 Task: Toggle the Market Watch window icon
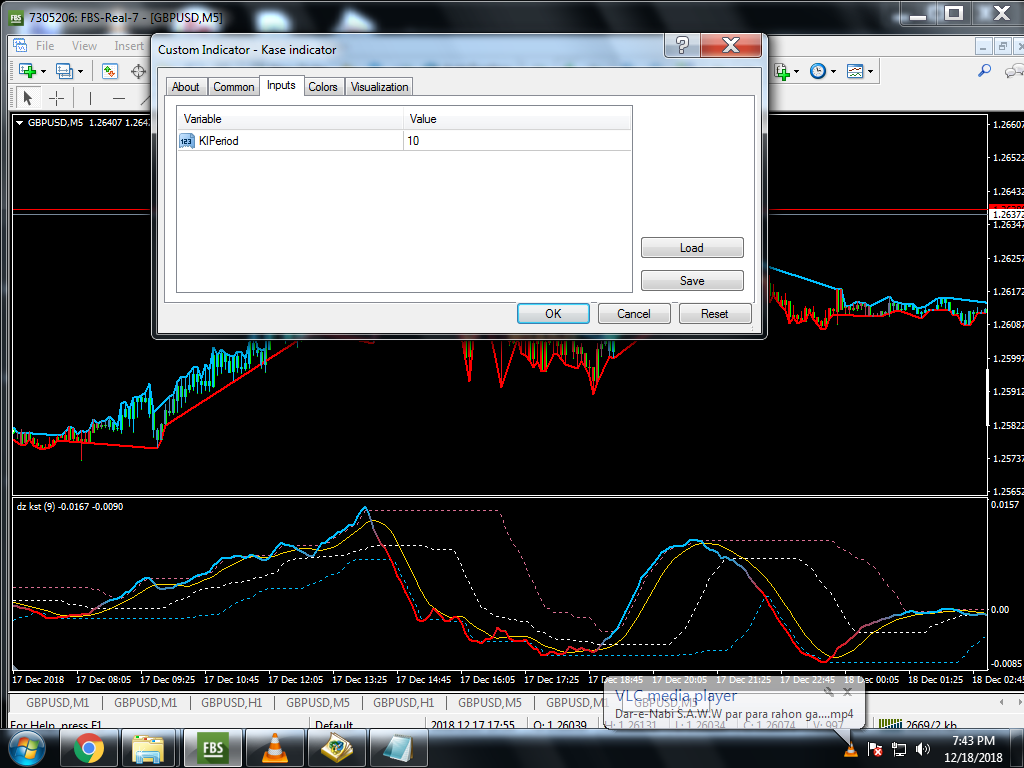pos(109,71)
